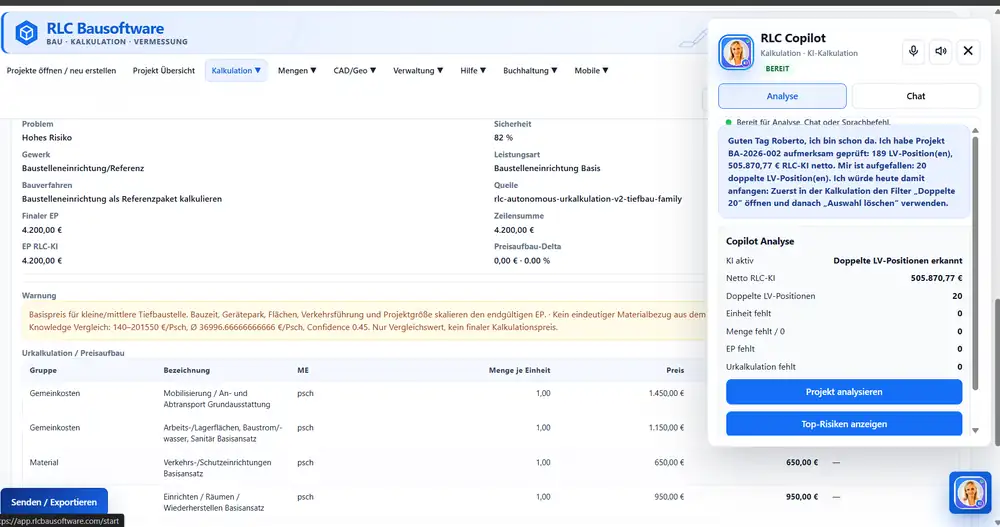Click 'Doppelte LV-Positionen' analysis row
The image size is (1000, 527).
[844, 296]
